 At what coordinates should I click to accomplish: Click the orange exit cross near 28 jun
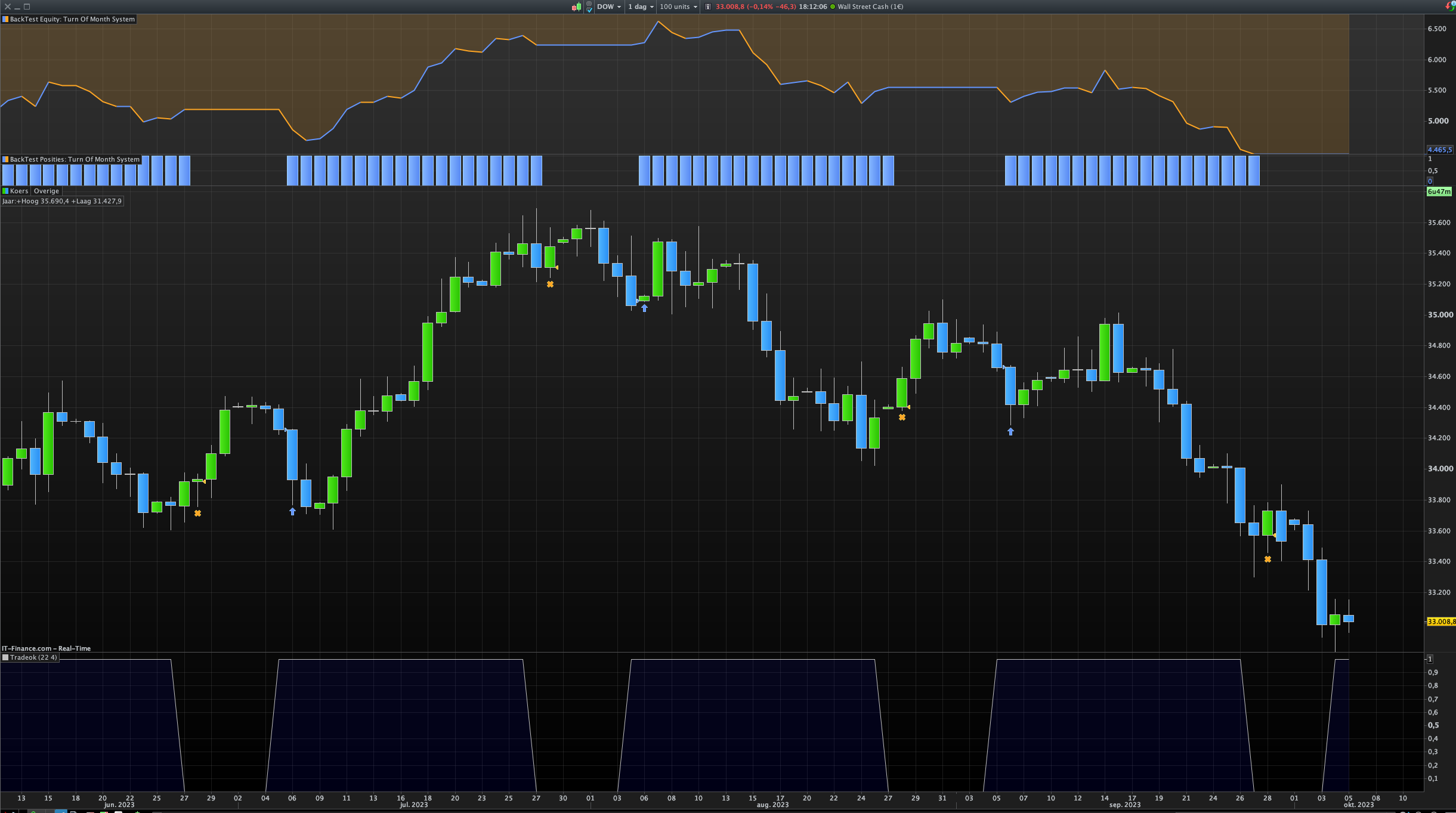(197, 513)
